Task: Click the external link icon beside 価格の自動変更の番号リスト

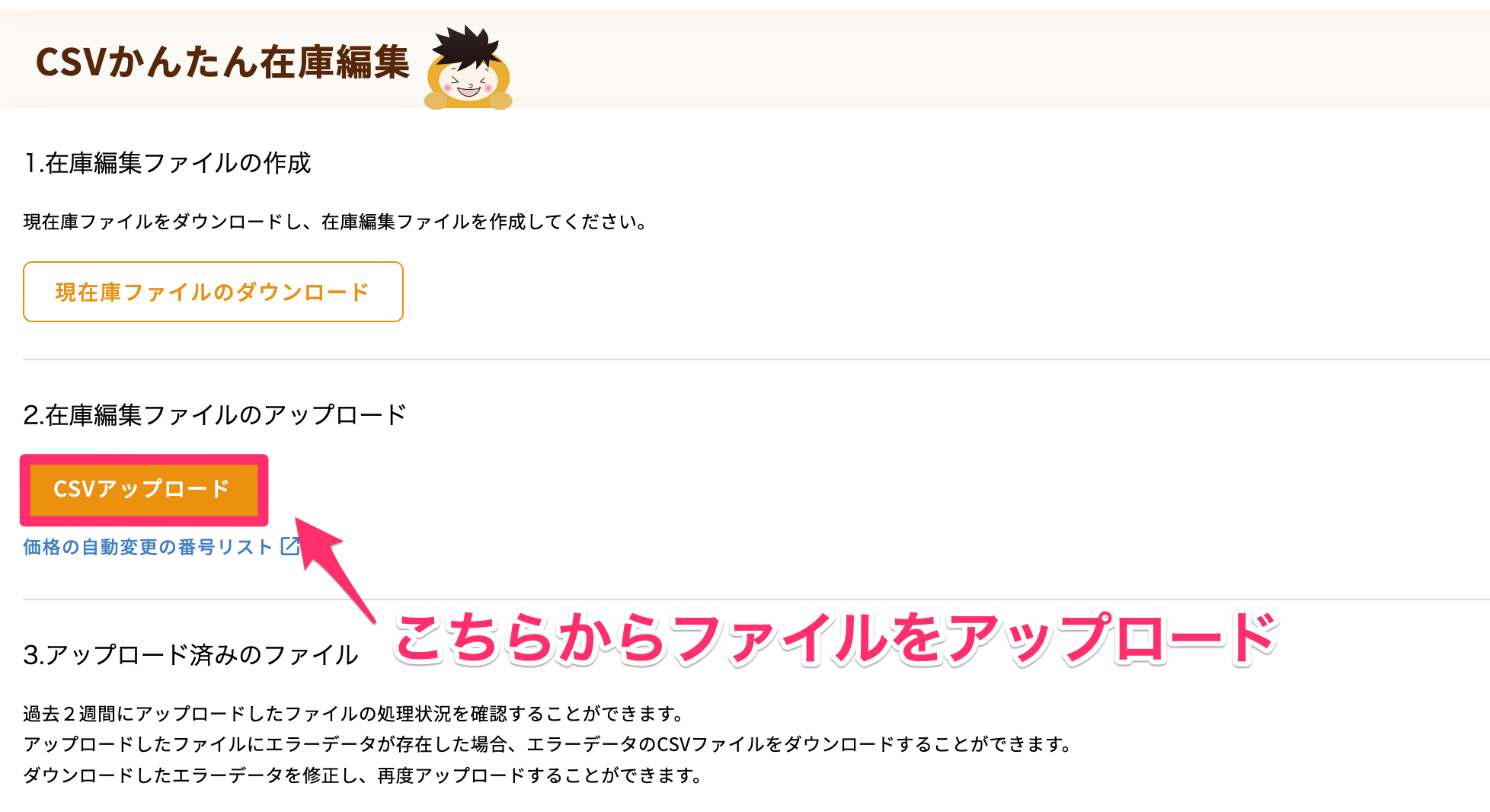Action: click(x=289, y=546)
